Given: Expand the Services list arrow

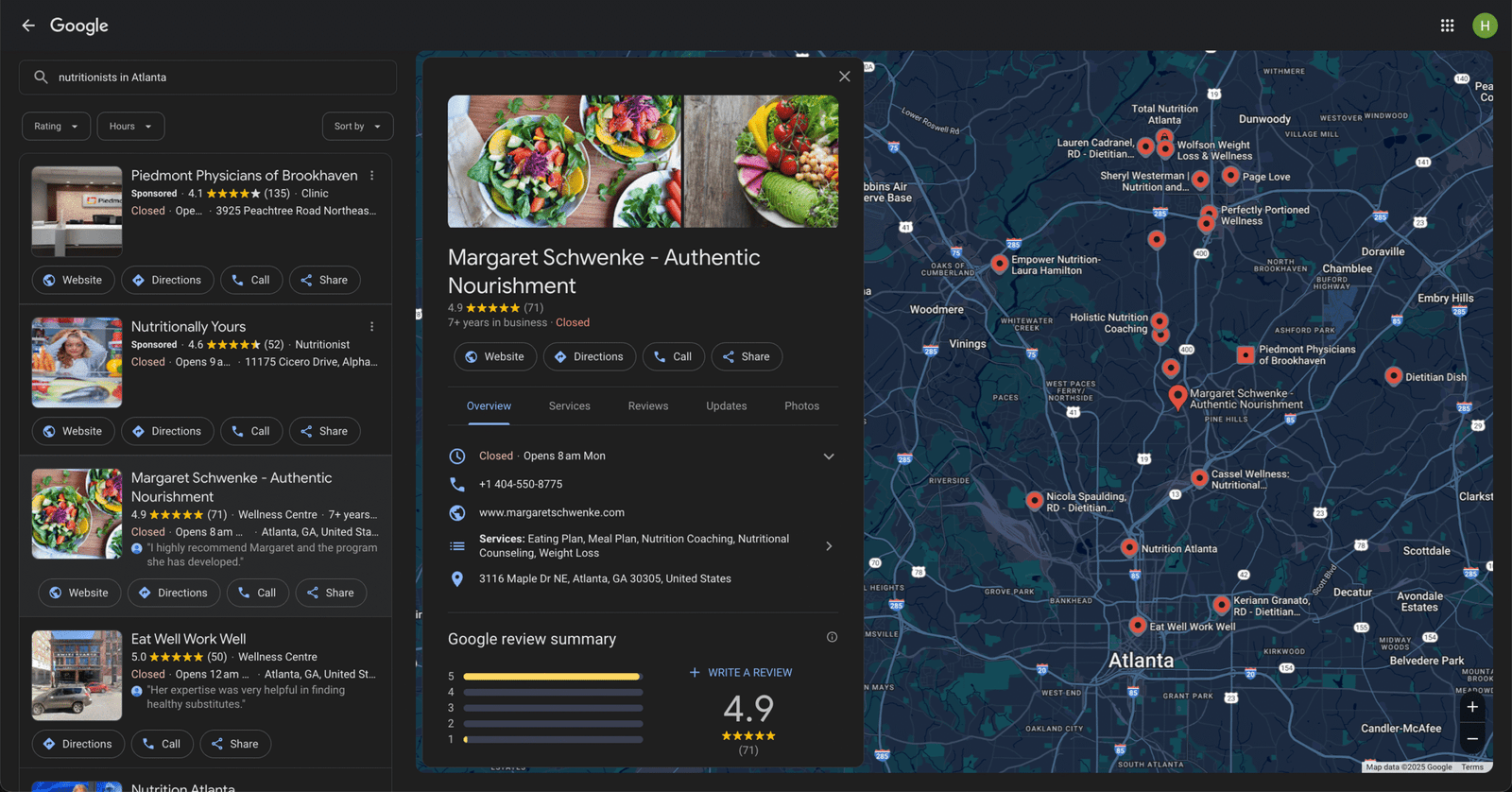Looking at the screenshot, I should pos(829,546).
